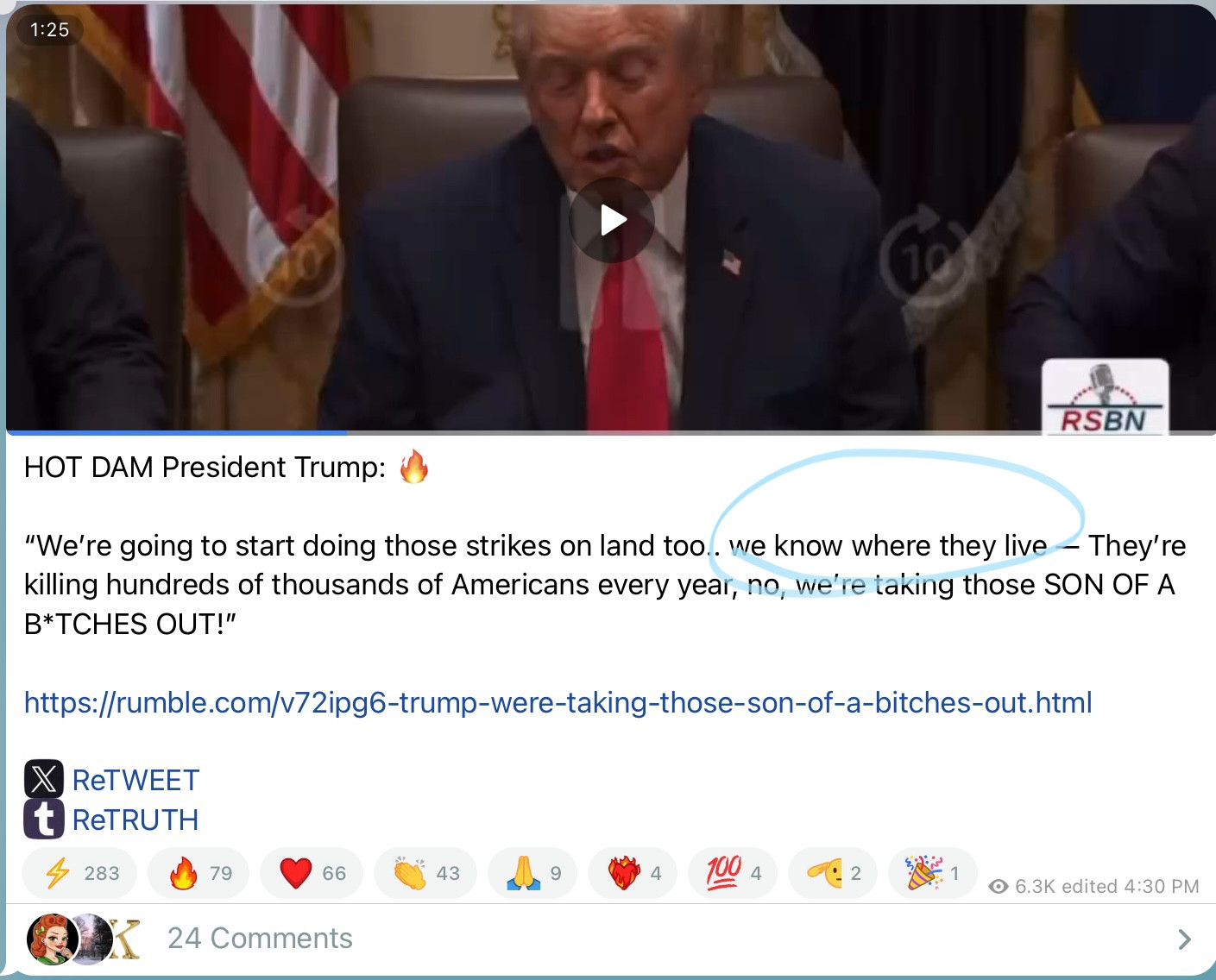
Task: Tap the lightning bolt reaction with 283
Action: pos(83,873)
